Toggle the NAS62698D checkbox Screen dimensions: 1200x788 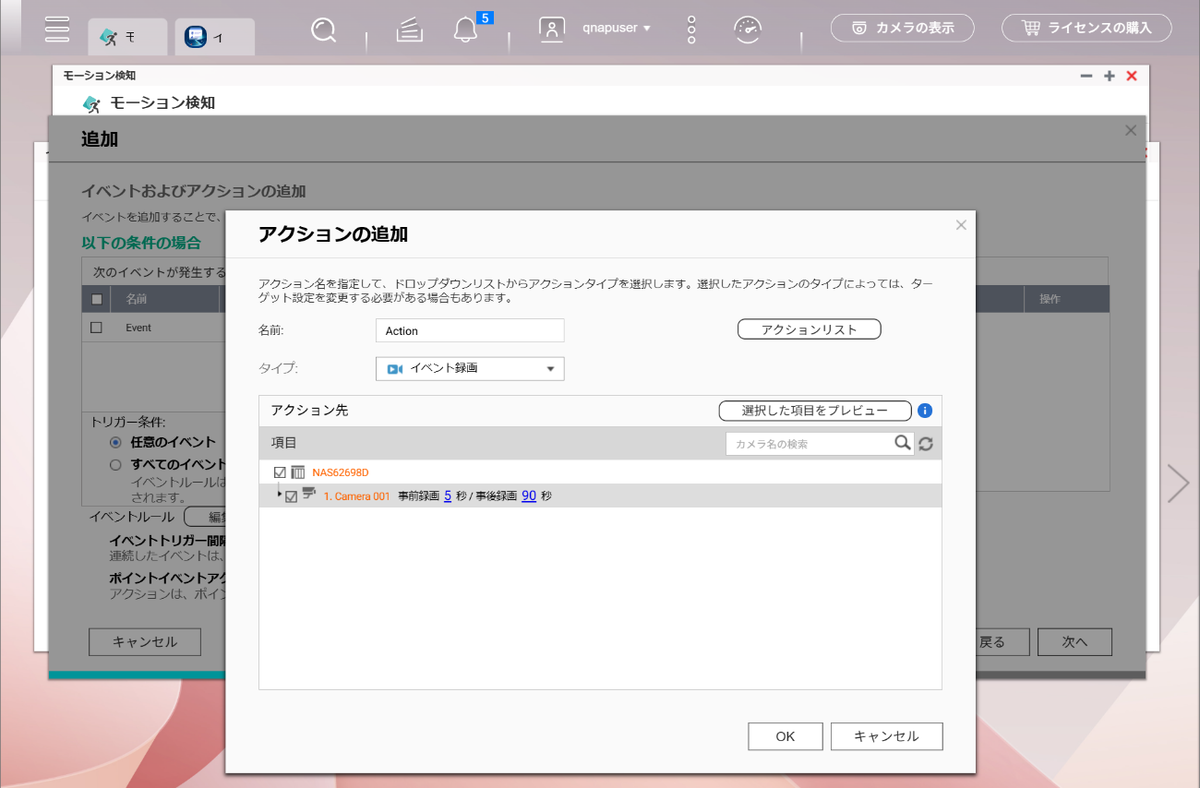tap(280, 472)
